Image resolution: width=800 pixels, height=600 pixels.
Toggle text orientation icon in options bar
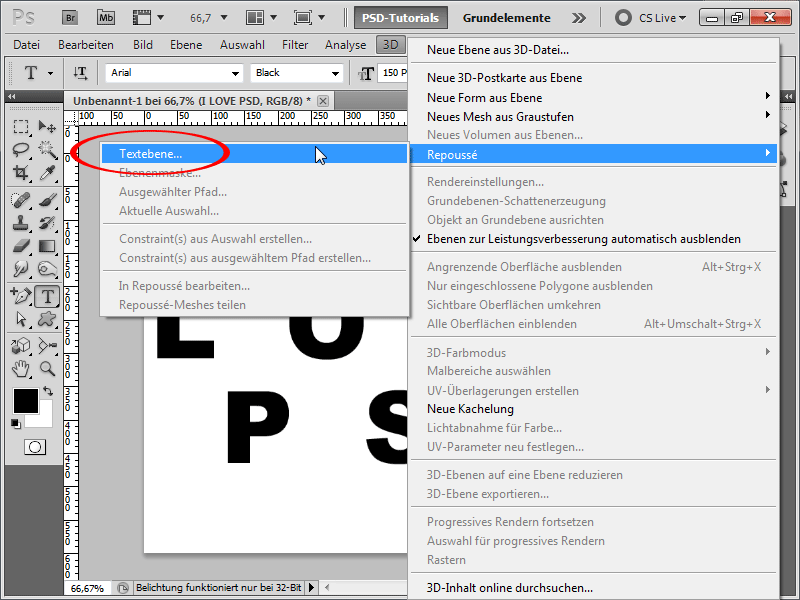pos(80,73)
